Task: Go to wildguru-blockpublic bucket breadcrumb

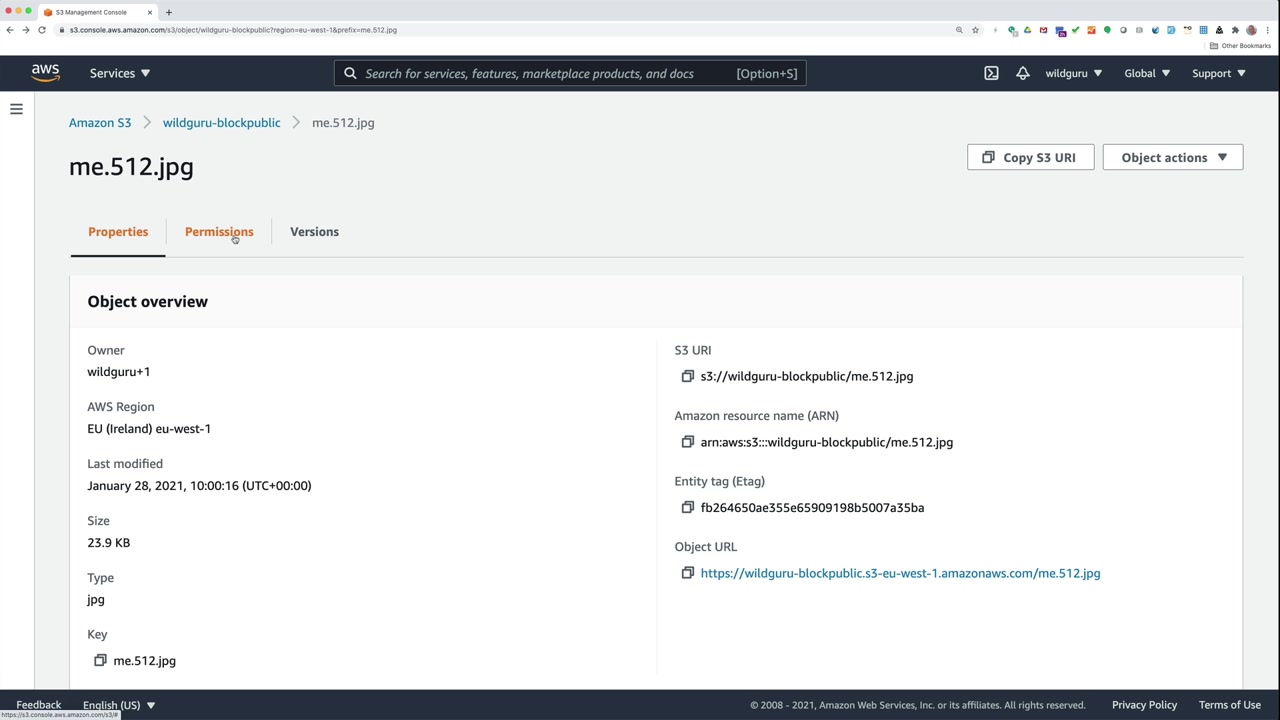Action: [221, 123]
